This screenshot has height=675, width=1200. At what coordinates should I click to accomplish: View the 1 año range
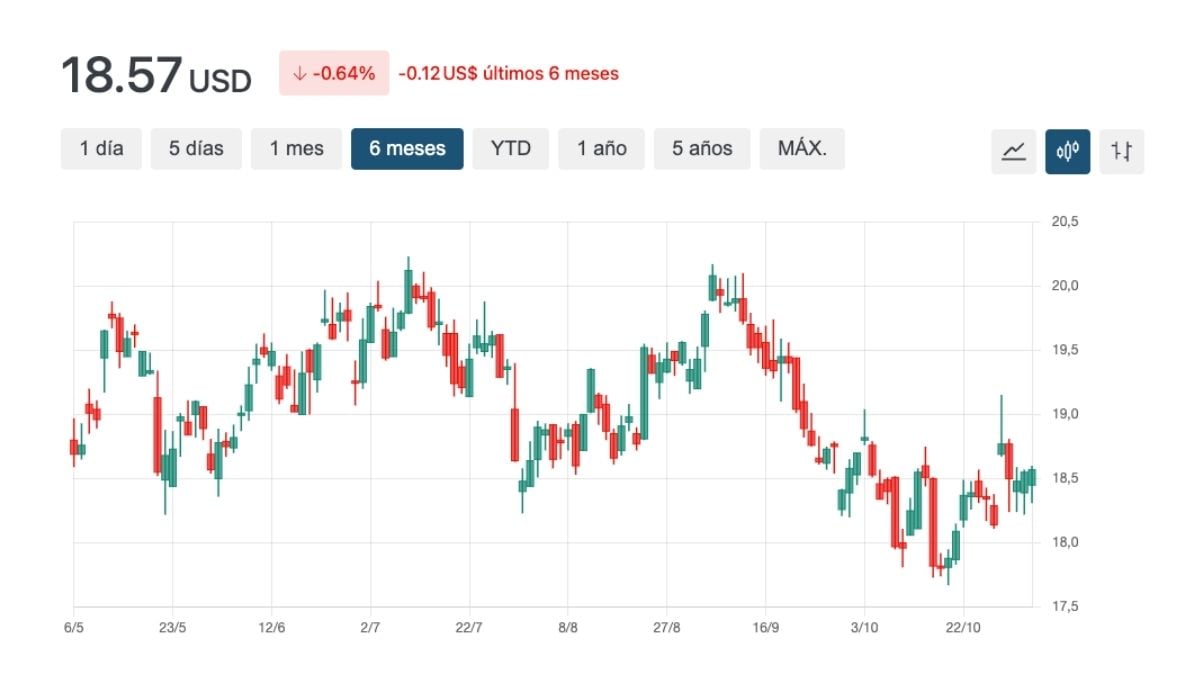pyautogui.click(x=602, y=149)
